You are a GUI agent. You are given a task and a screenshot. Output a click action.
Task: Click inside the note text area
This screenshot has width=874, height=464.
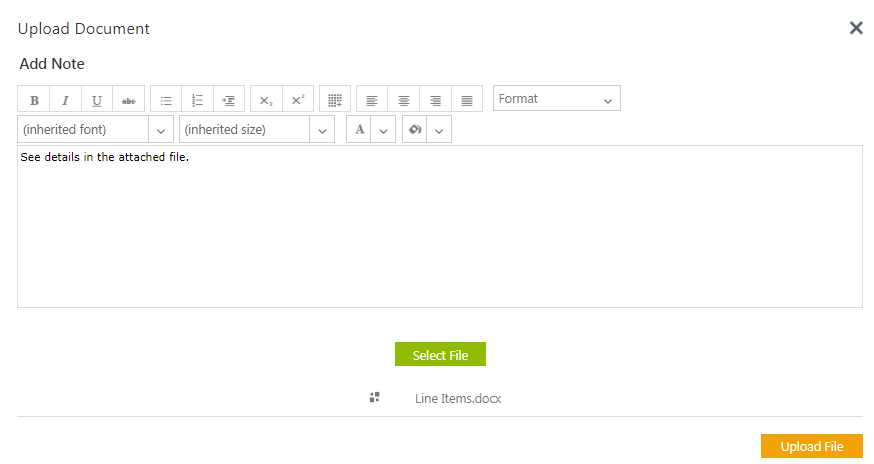tap(440, 230)
